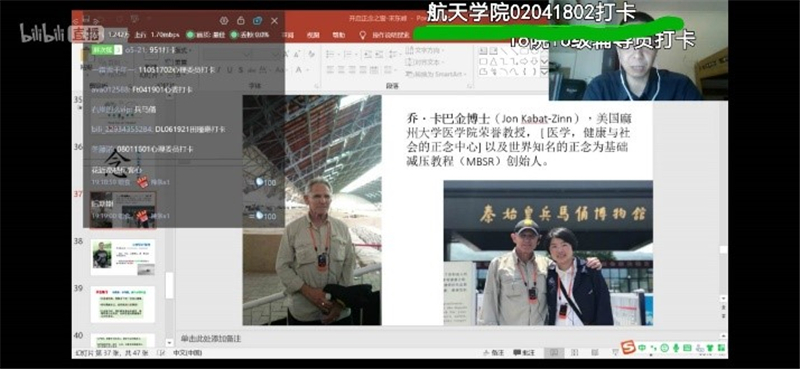Switch to slide sorter view icon
Image resolution: width=800 pixels, height=369 pixels.
[574, 352]
